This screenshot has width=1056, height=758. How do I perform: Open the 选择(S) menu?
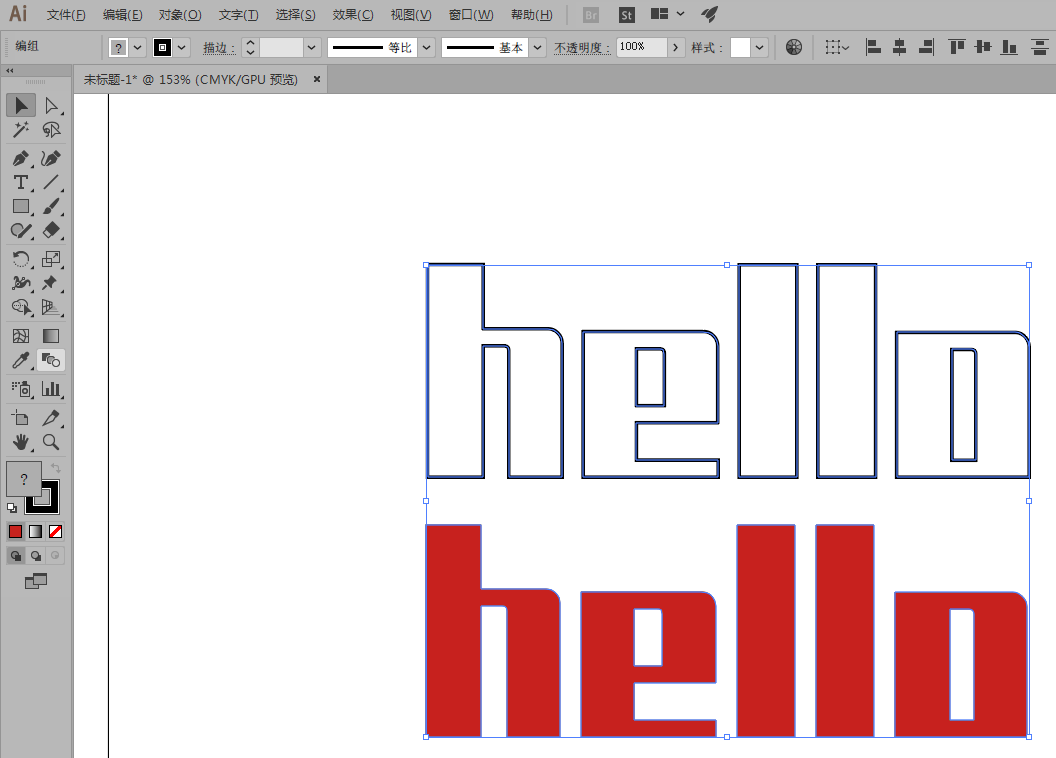click(x=295, y=15)
